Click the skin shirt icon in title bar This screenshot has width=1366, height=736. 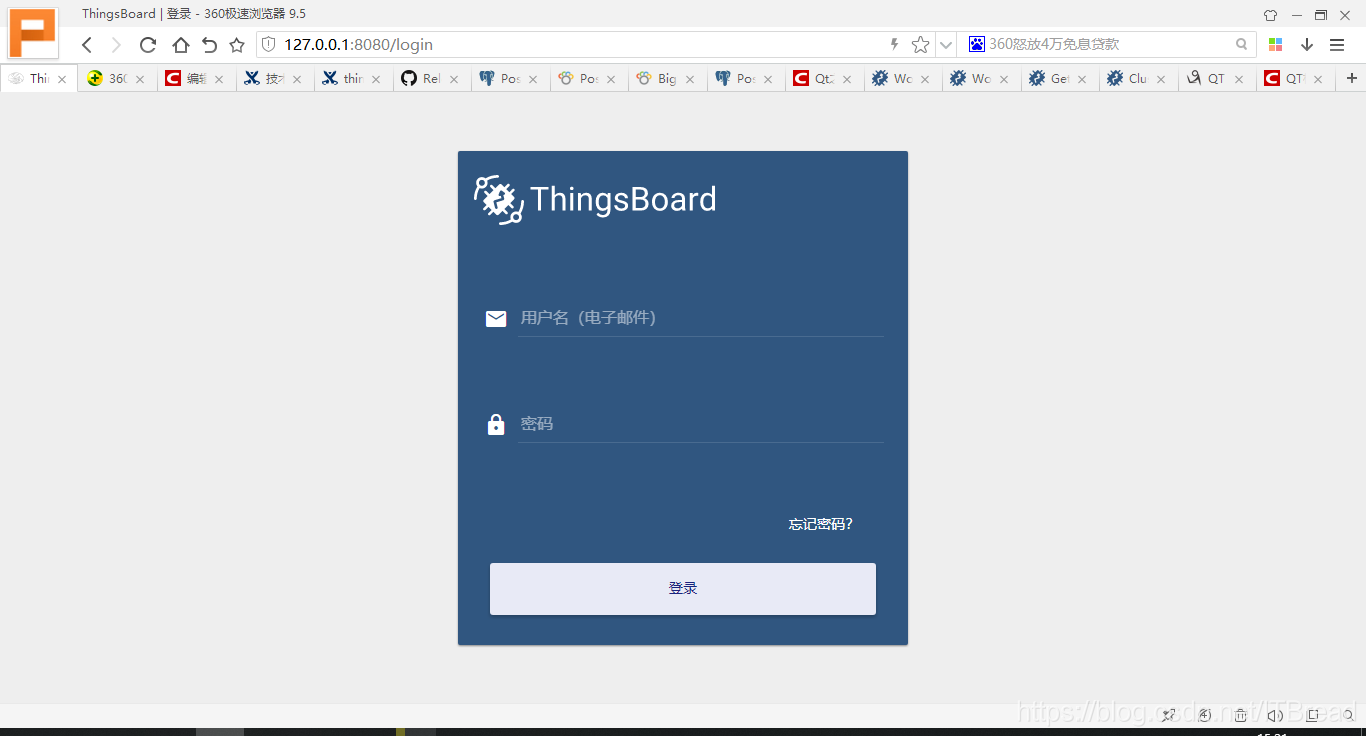1270,15
